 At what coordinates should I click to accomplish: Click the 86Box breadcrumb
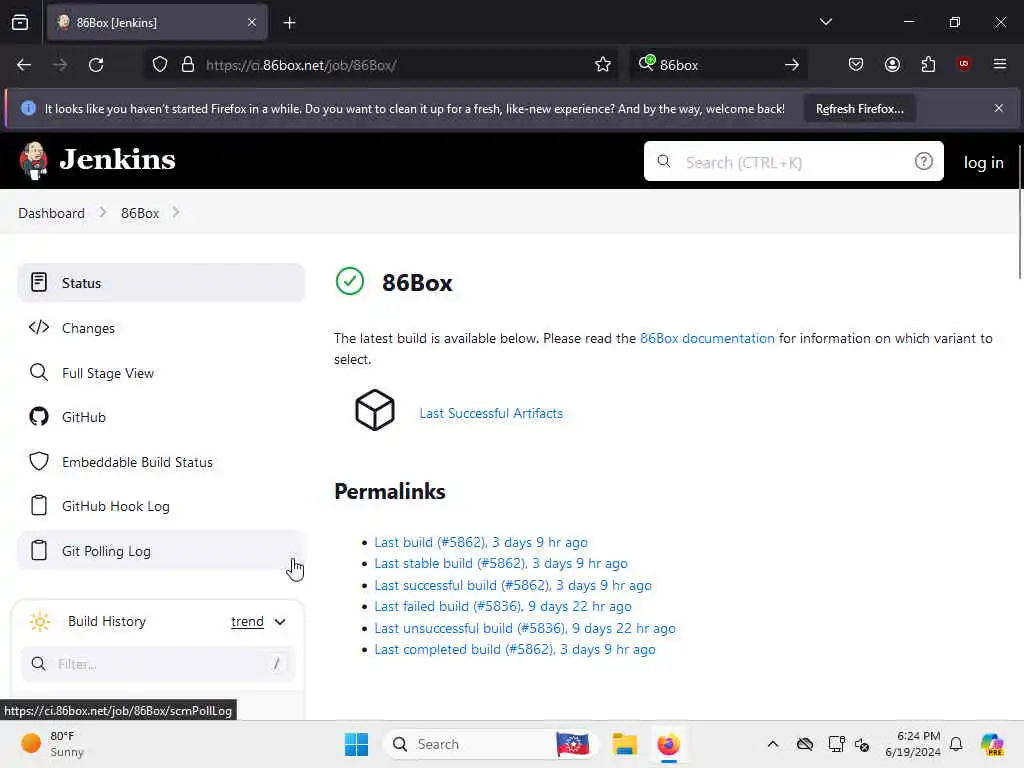click(140, 213)
